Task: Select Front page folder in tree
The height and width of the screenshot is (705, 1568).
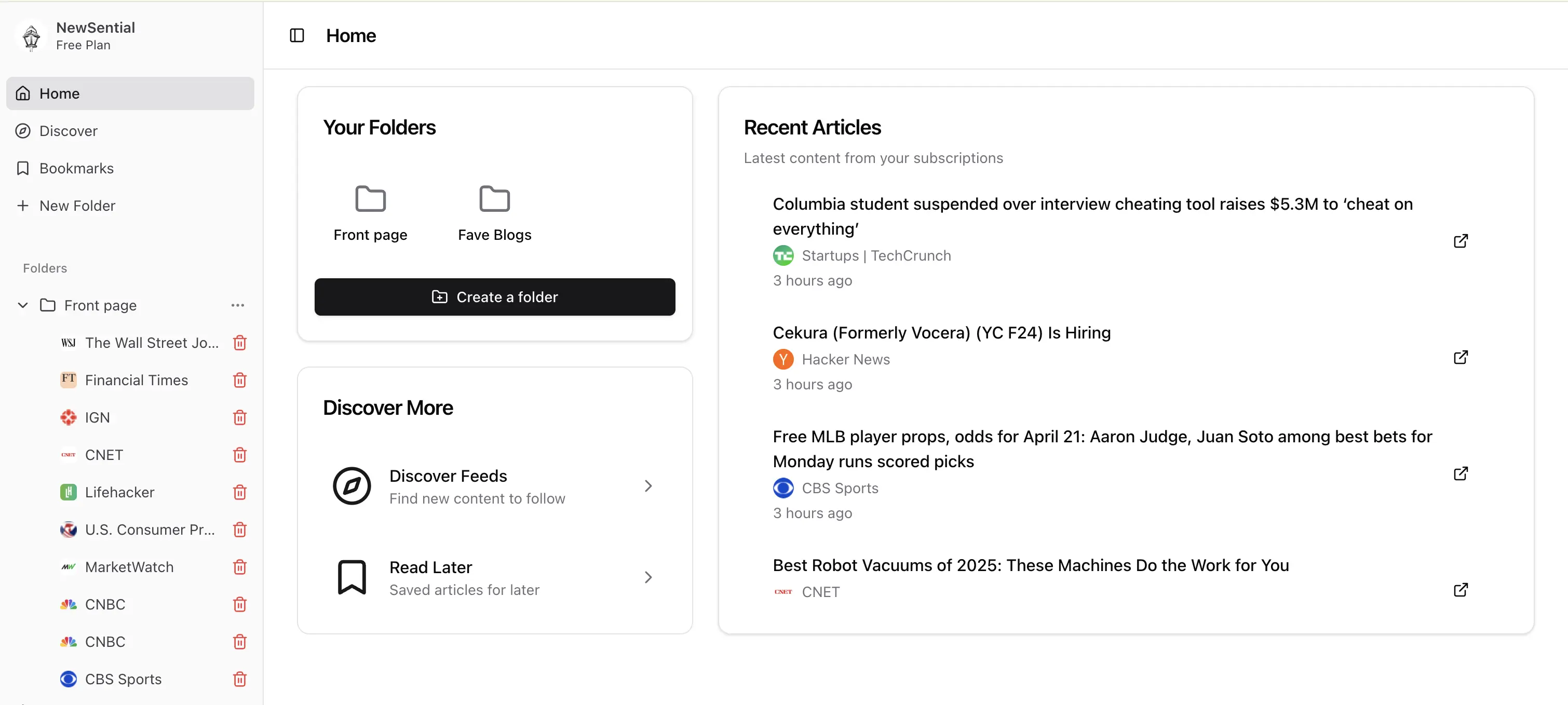Action: coord(100,305)
